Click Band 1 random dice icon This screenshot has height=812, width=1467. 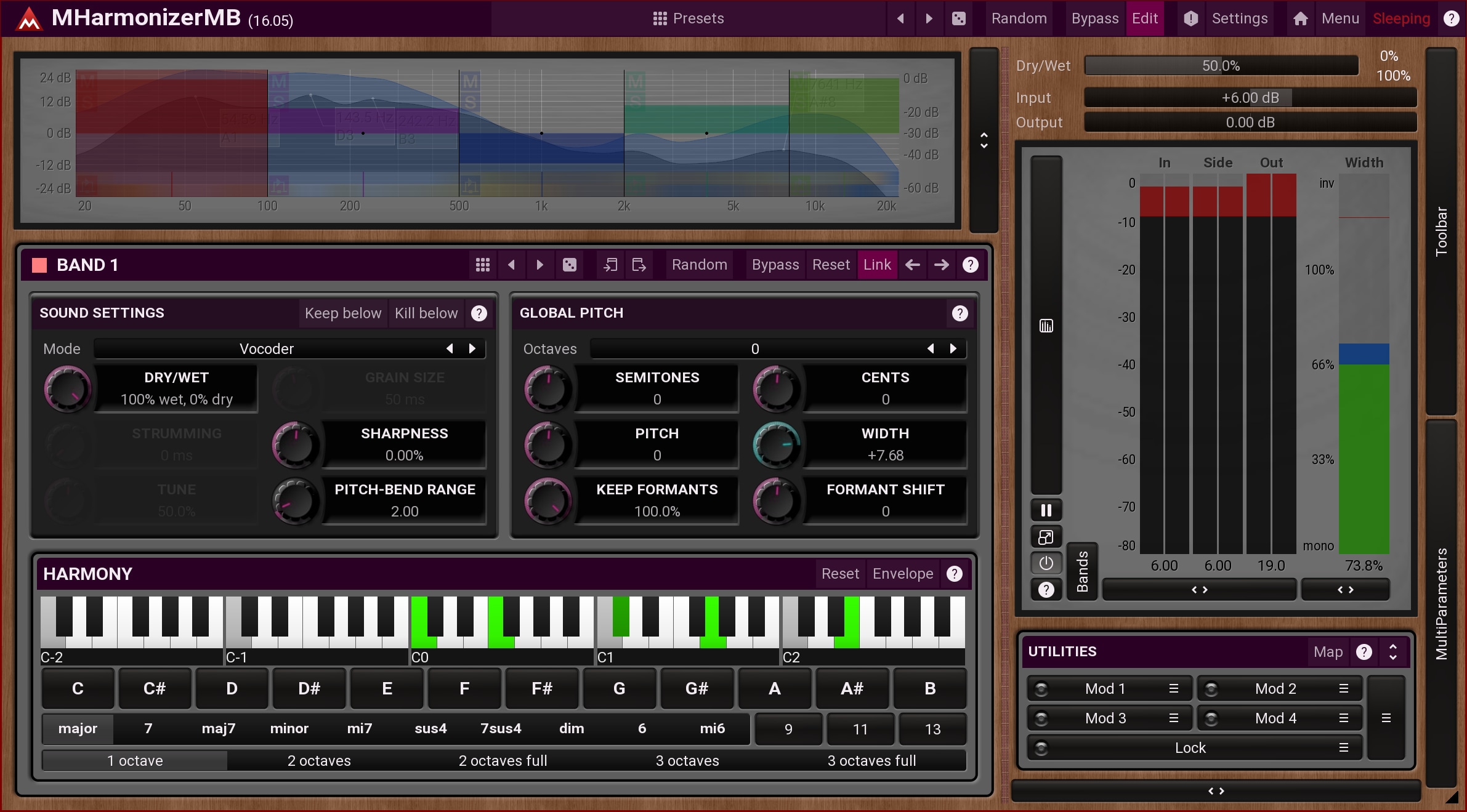(x=570, y=265)
